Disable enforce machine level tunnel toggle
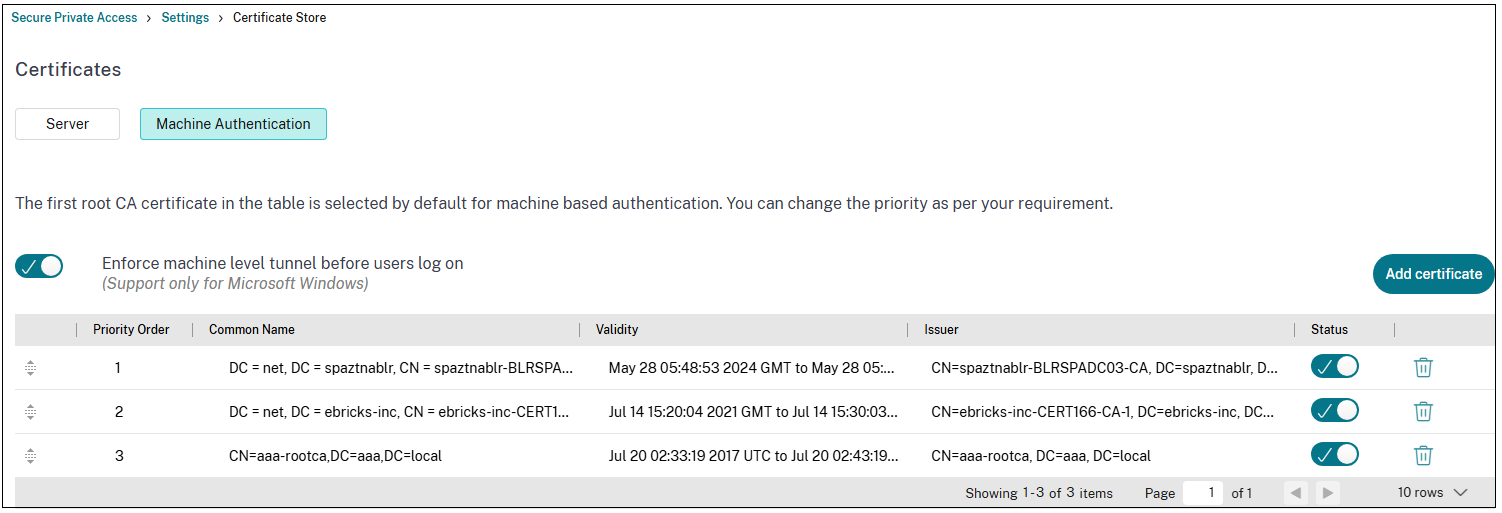The image size is (1502, 513). click(x=40, y=266)
